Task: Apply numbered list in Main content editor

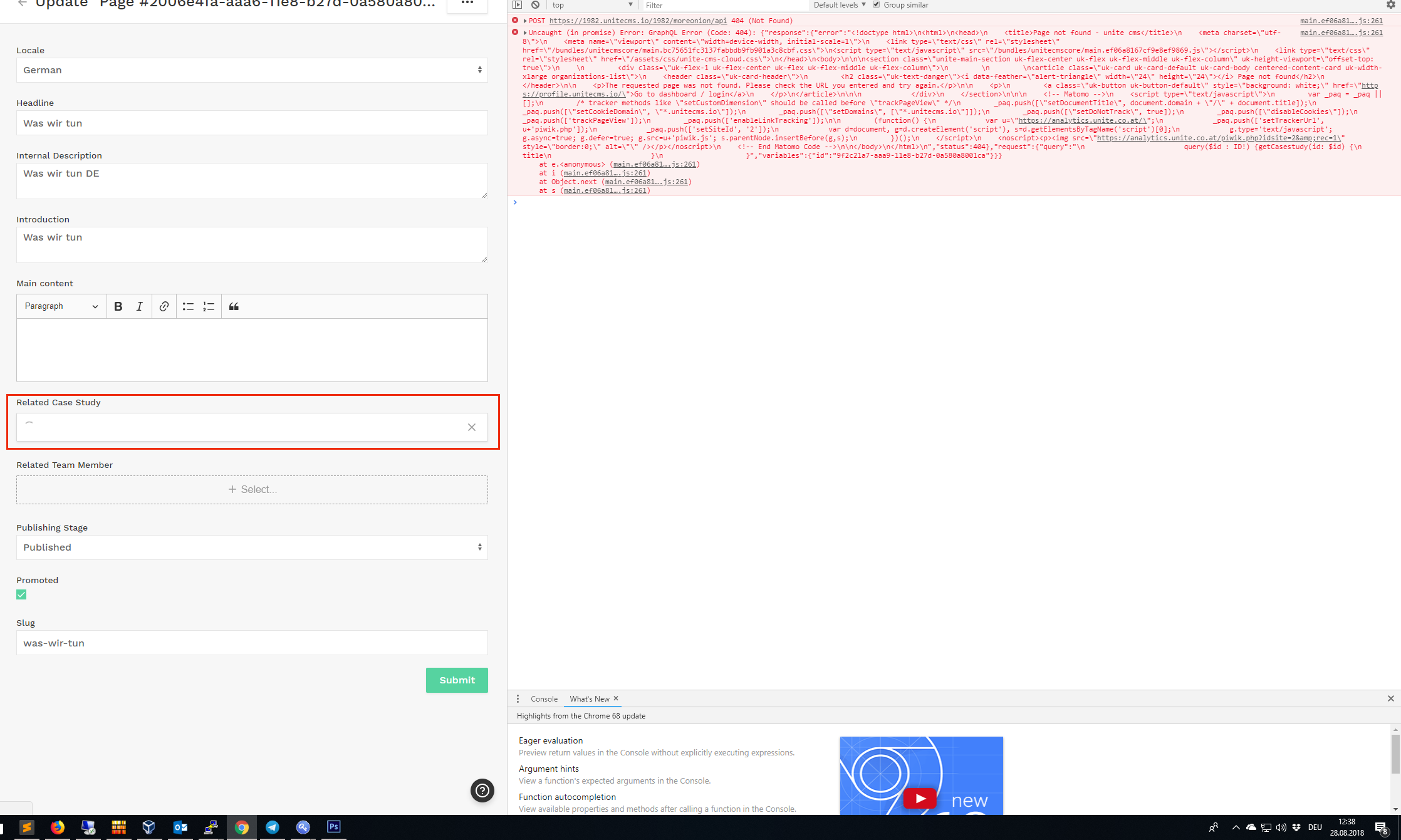Action: pos(209,306)
